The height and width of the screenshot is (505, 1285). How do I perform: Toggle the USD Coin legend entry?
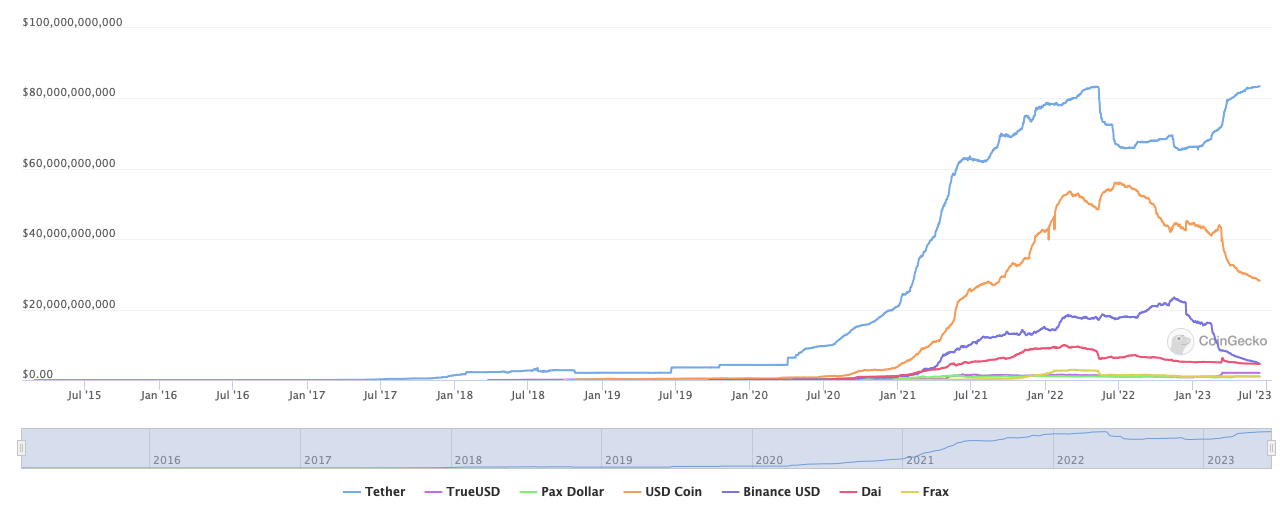662,492
